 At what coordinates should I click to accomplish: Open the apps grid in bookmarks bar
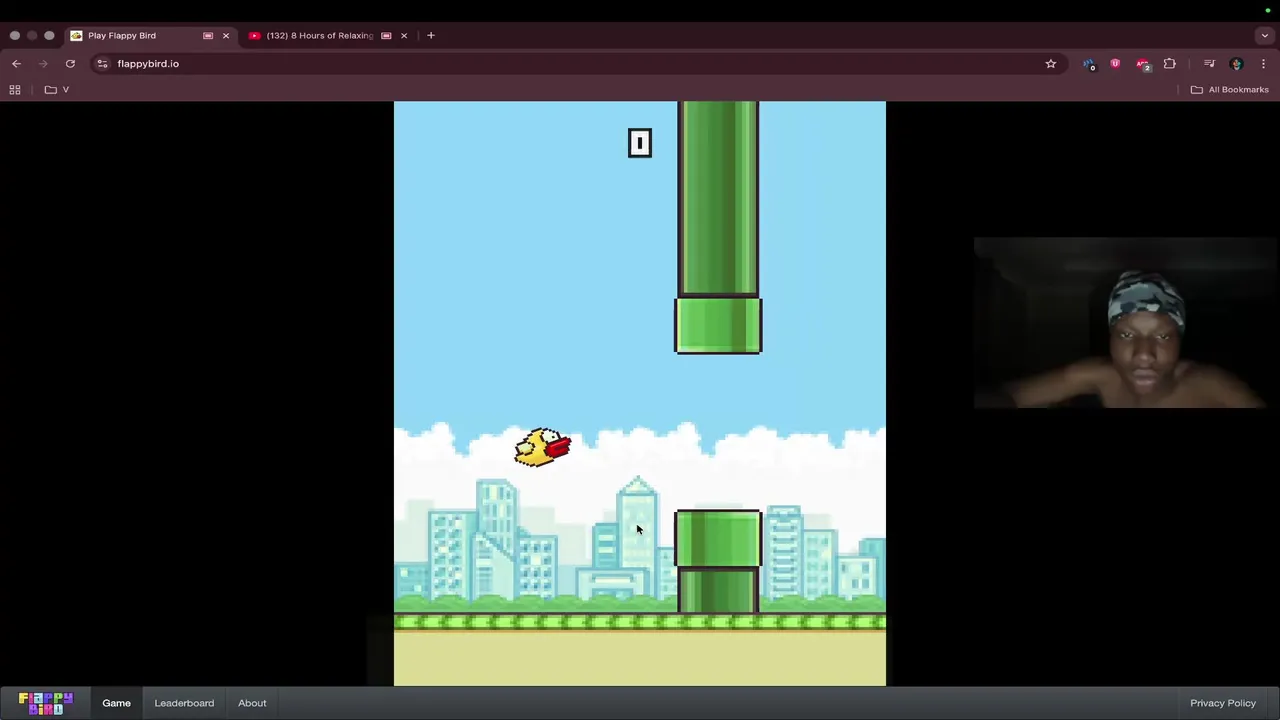[15, 89]
